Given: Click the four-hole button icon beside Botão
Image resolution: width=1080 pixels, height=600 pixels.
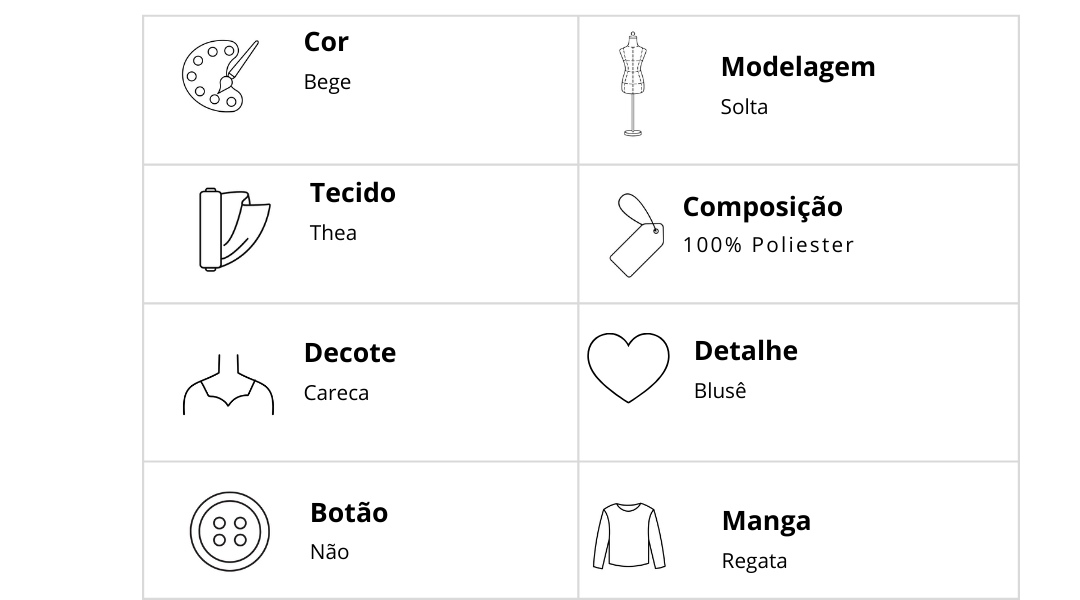Looking at the screenshot, I should click(229, 531).
